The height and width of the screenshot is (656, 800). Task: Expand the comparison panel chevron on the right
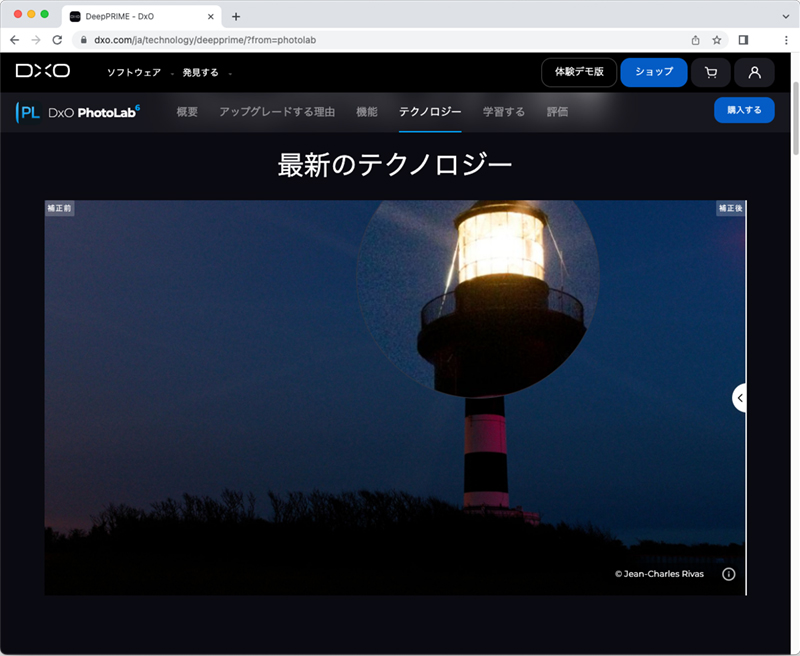[x=738, y=397]
